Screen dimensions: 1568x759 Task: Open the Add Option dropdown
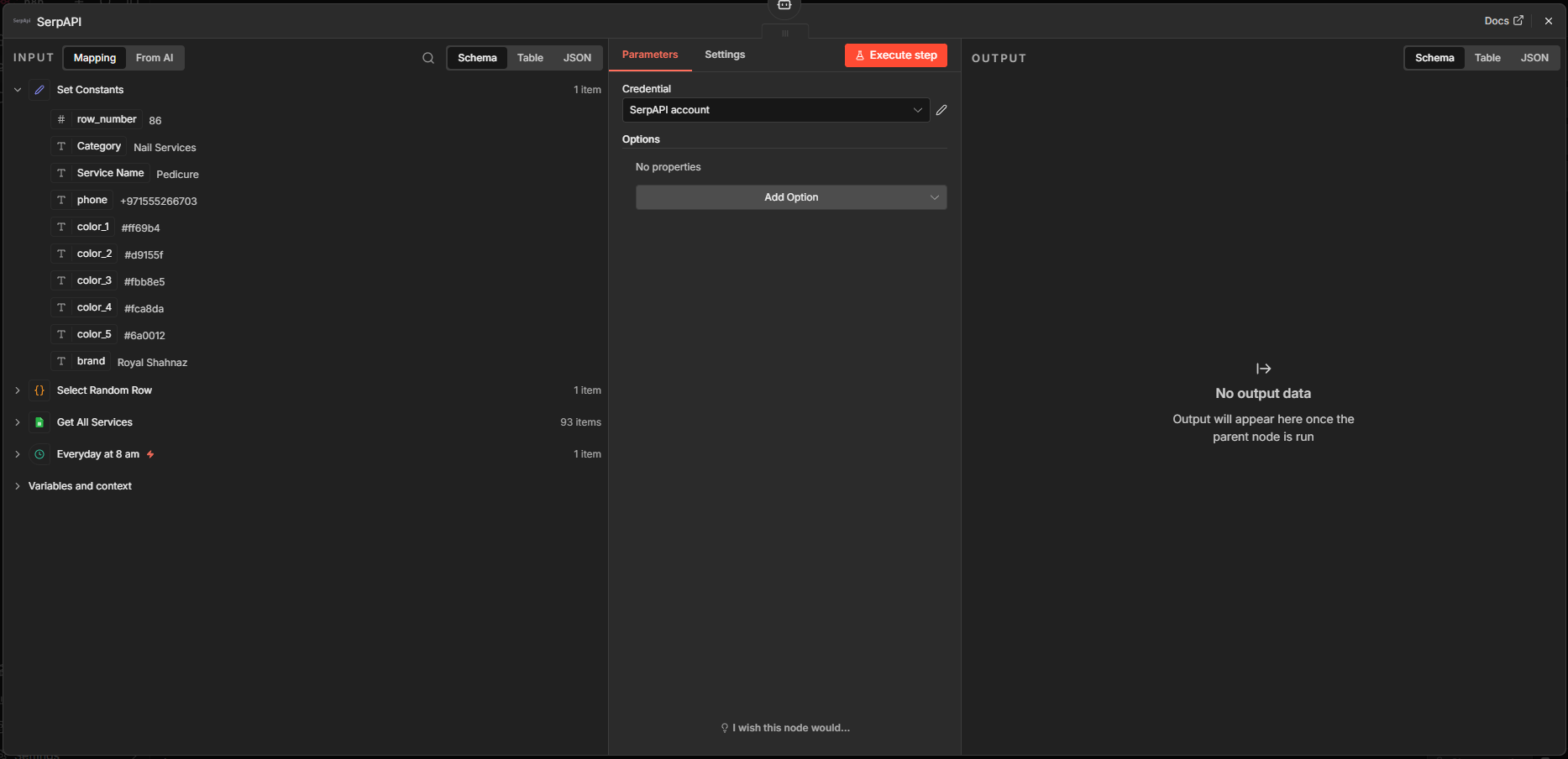tap(790, 197)
